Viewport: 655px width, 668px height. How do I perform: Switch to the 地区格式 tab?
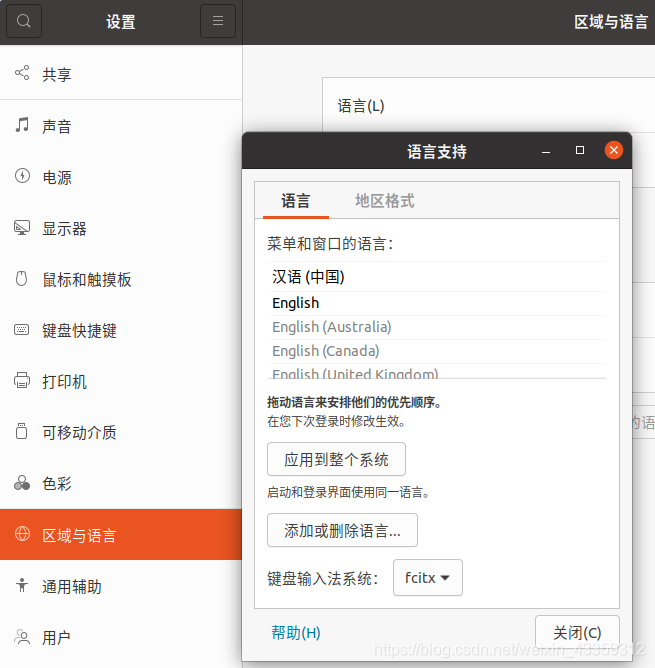[x=384, y=201]
